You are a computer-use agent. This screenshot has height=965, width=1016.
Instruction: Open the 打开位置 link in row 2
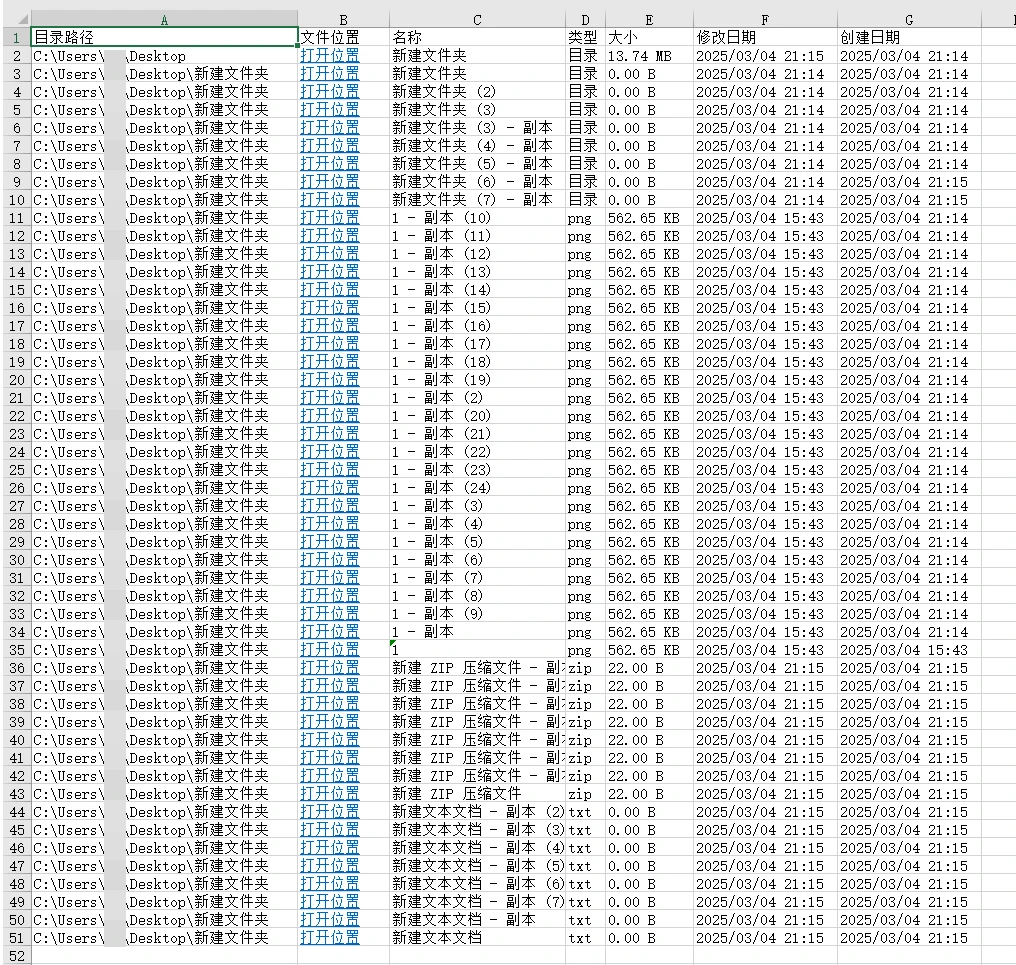pyautogui.click(x=329, y=56)
